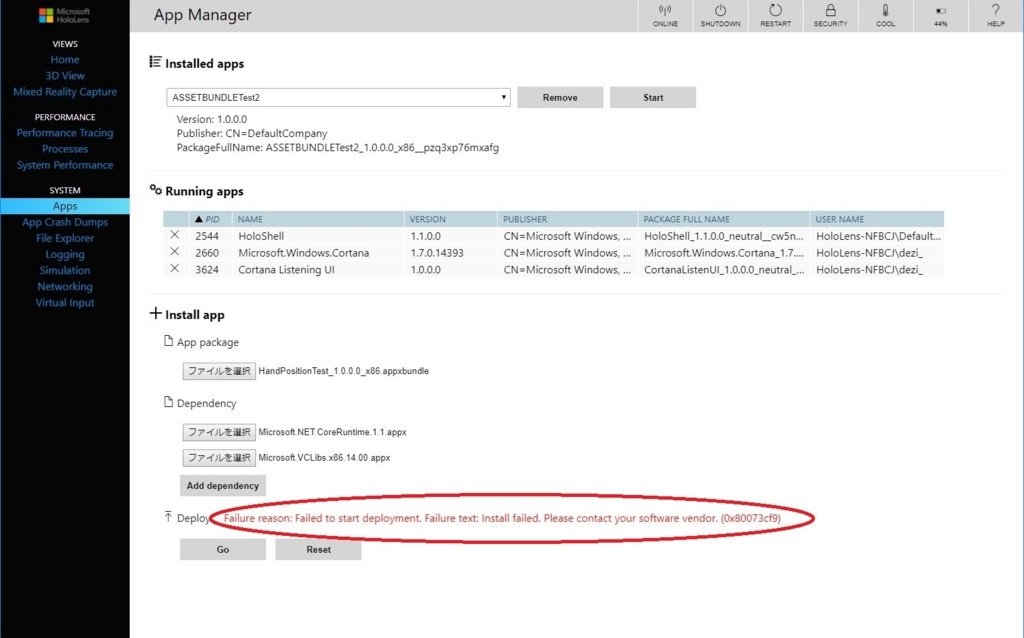Screen dimensions: 1024x638
Task: Open App Crash Dumps
Action: [x=65, y=222]
